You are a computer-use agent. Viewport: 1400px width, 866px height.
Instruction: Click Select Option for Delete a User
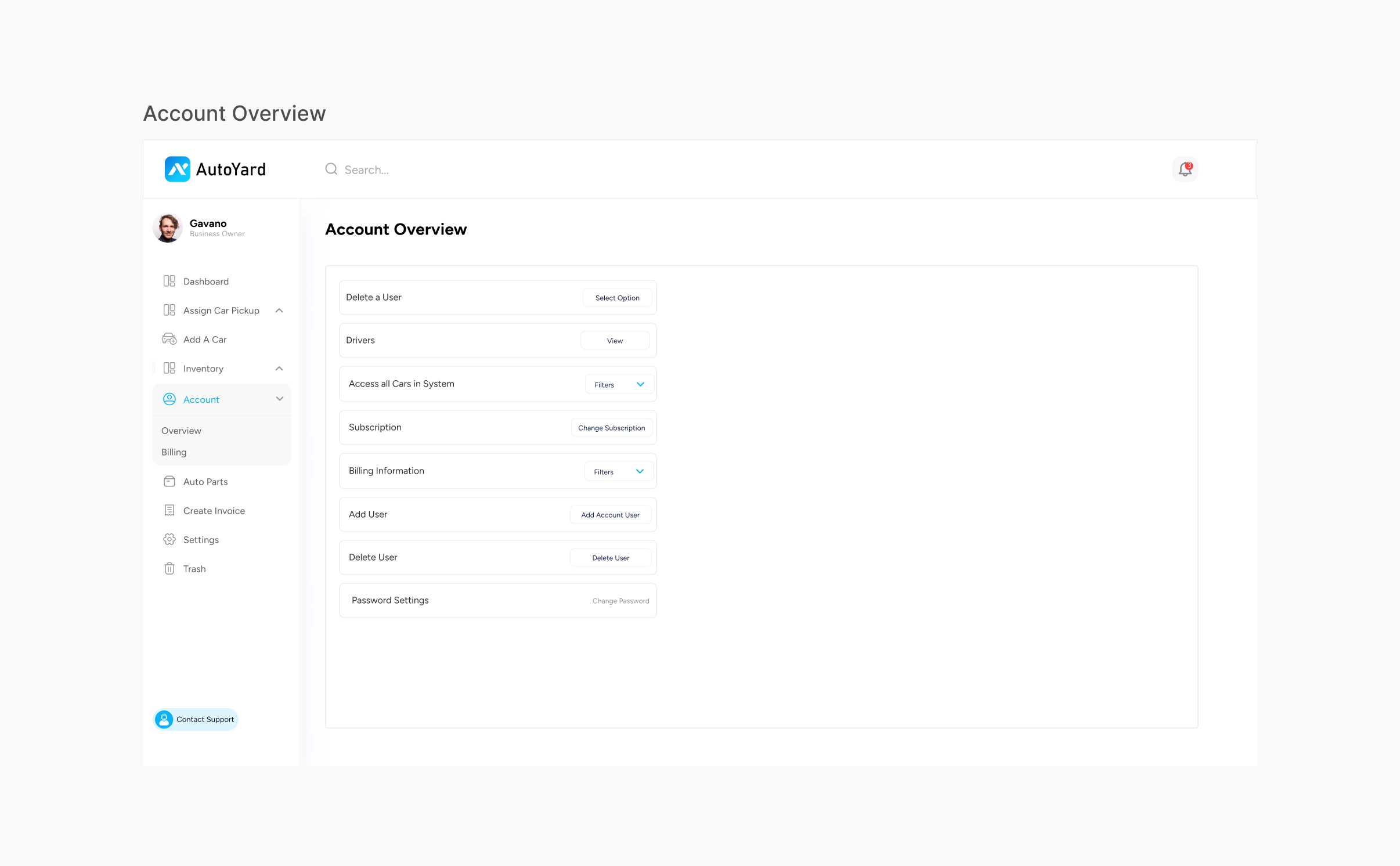click(x=617, y=298)
